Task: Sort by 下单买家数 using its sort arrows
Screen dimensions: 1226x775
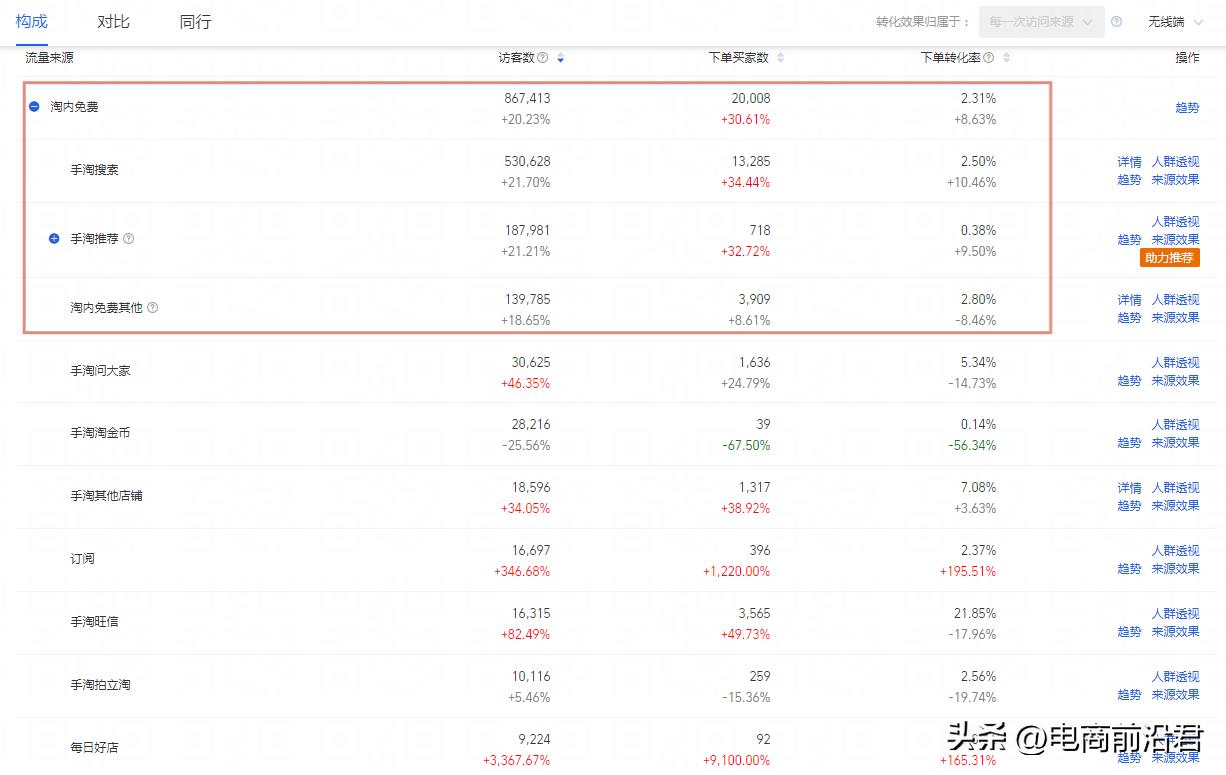Action: coord(781,58)
